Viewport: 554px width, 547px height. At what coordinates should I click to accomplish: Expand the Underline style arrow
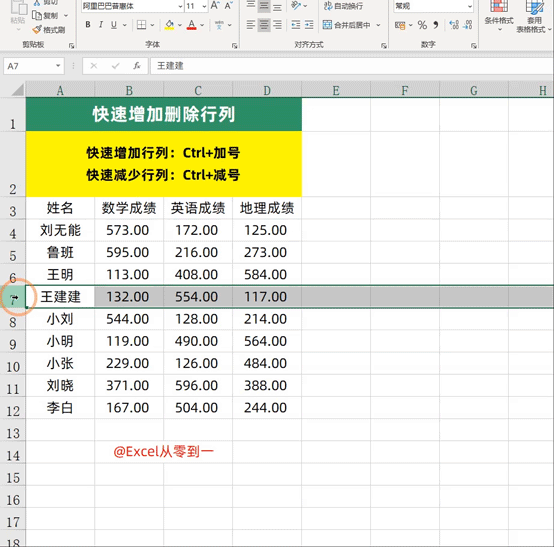click(x=125, y=25)
